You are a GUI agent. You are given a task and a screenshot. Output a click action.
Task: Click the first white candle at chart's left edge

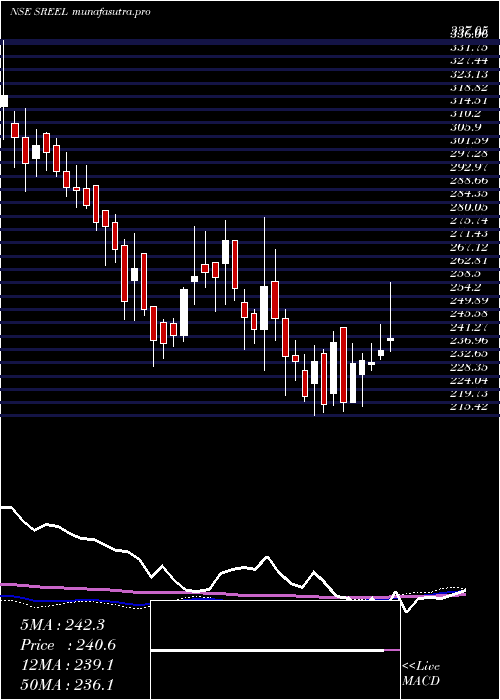coord(4,101)
